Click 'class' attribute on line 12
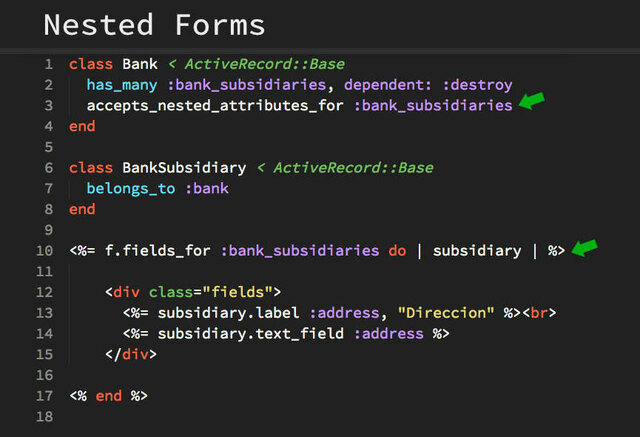Image resolution: width=640 pixels, height=437 pixels. [171, 292]
